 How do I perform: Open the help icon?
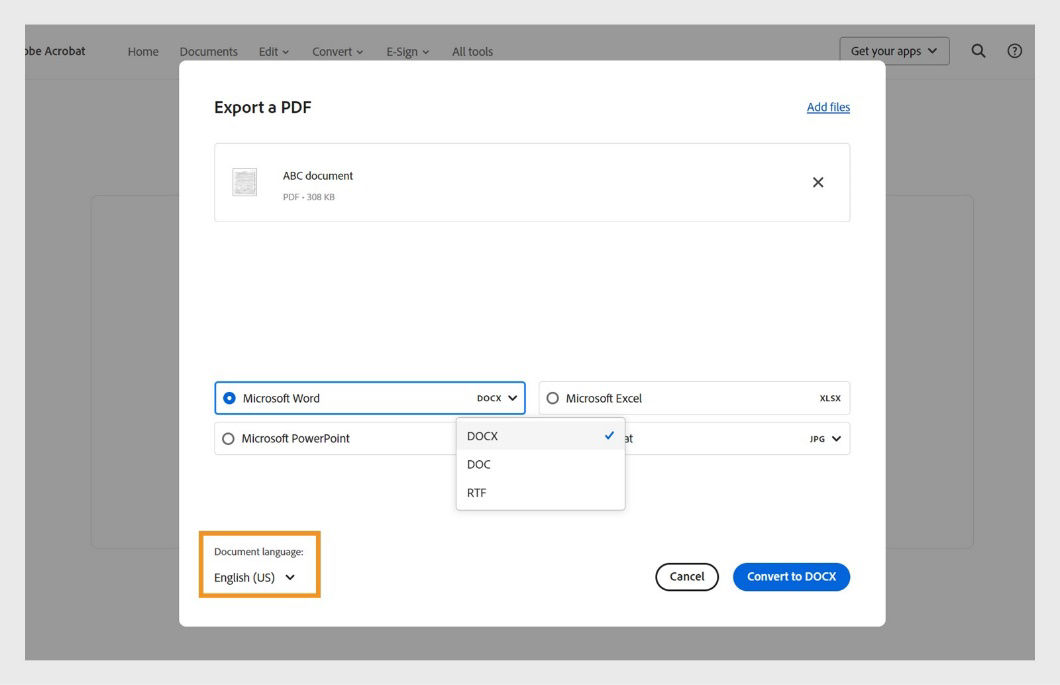(1014, 51)
